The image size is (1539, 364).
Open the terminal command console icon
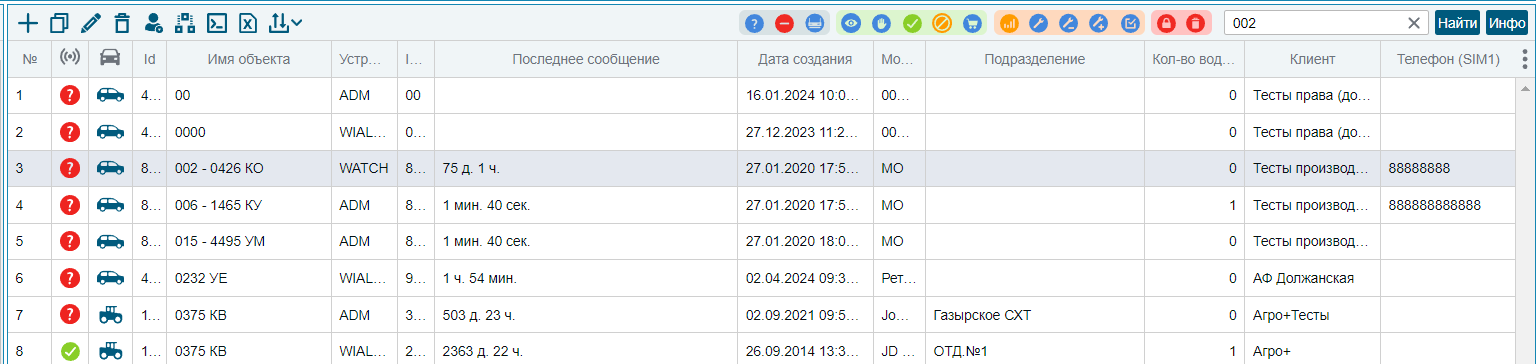216,22
